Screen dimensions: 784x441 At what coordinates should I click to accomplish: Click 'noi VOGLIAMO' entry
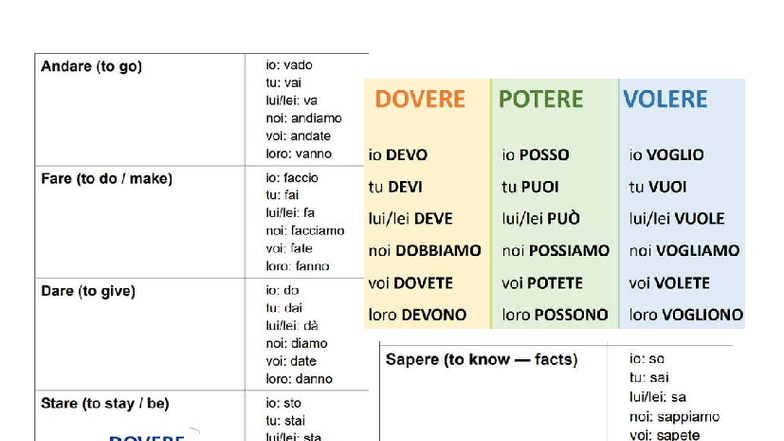pos(684,251)
